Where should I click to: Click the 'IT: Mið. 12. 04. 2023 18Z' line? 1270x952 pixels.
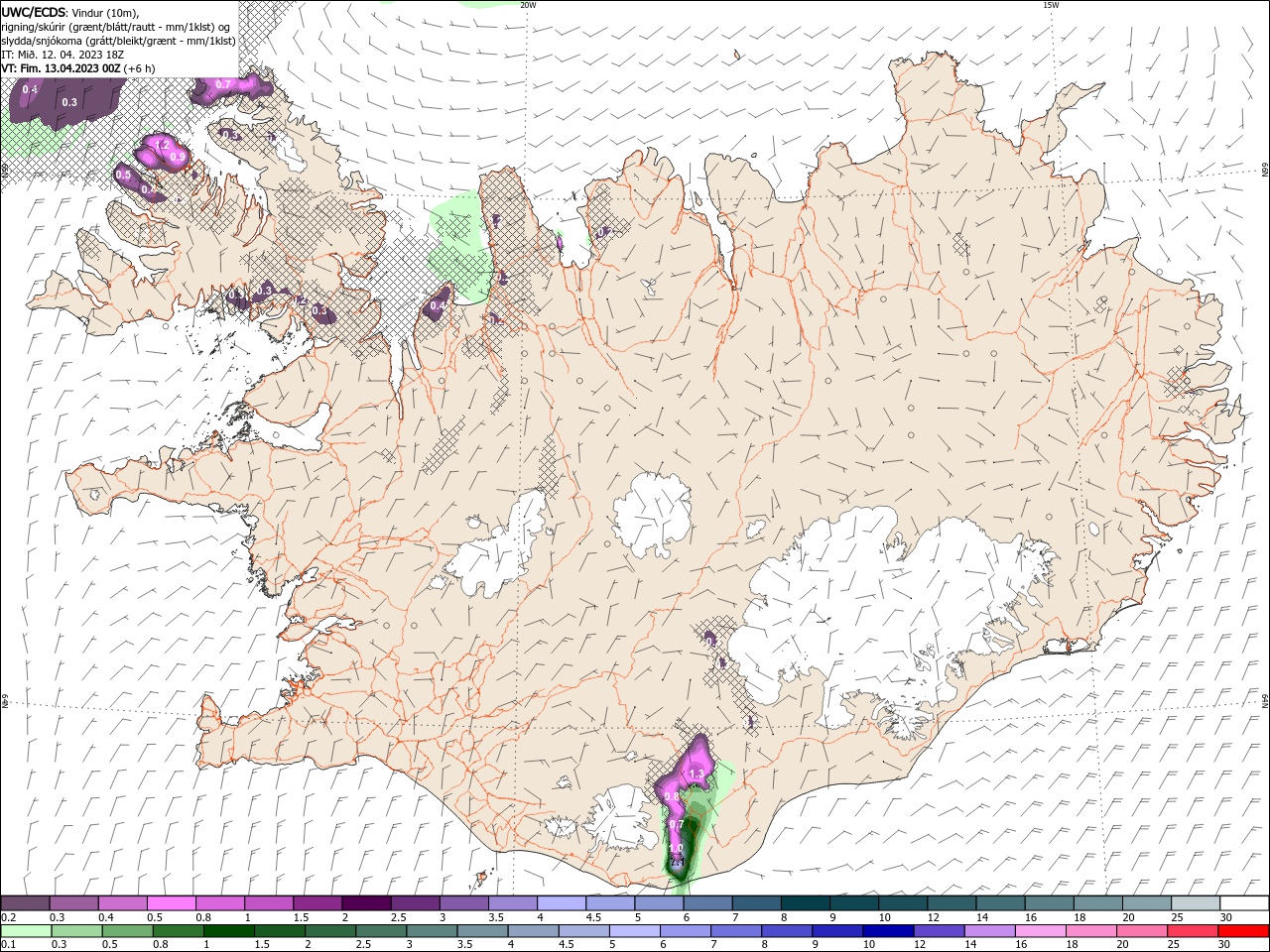63,55
